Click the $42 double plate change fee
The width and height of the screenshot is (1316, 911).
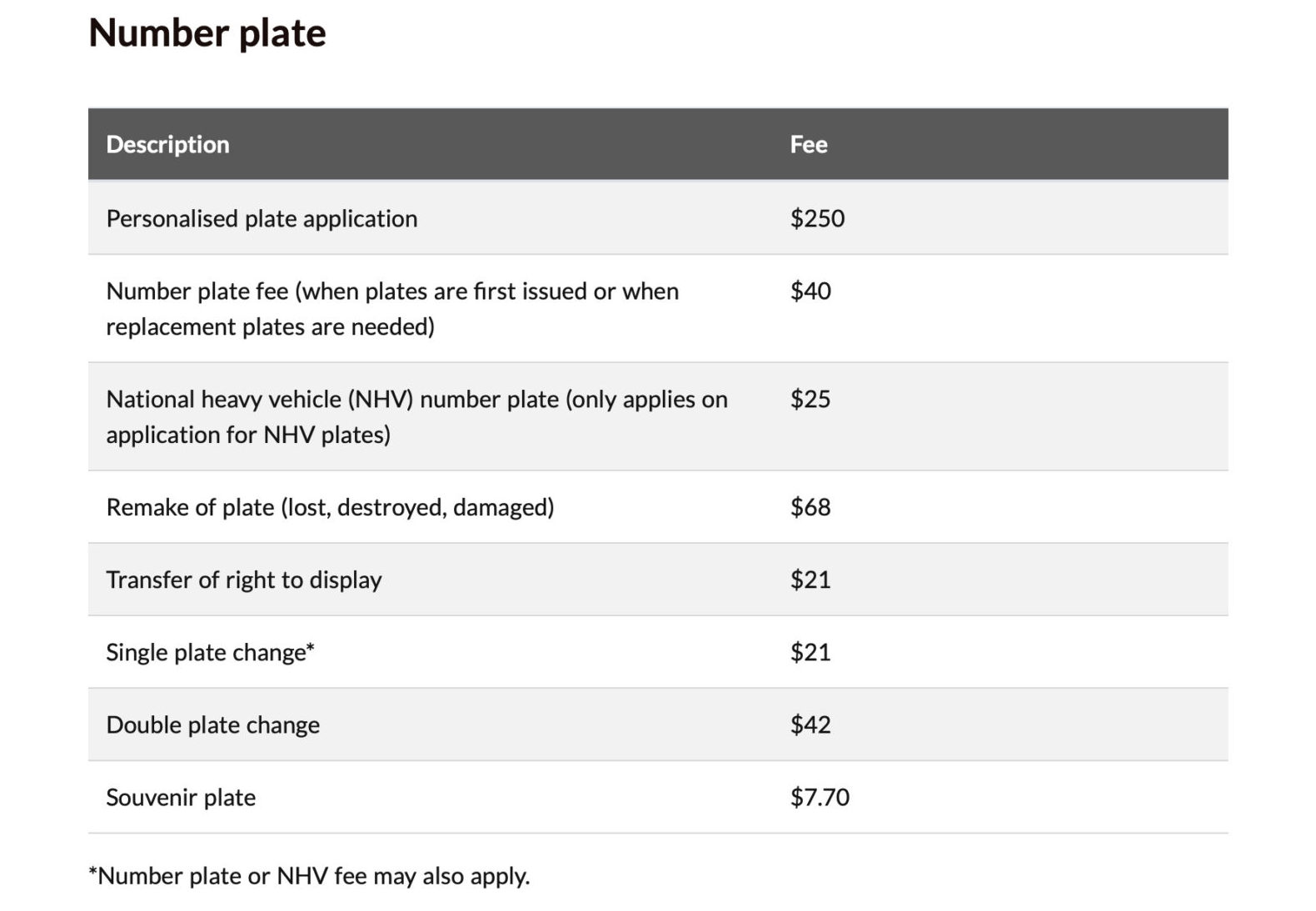(x=810, y=724)
